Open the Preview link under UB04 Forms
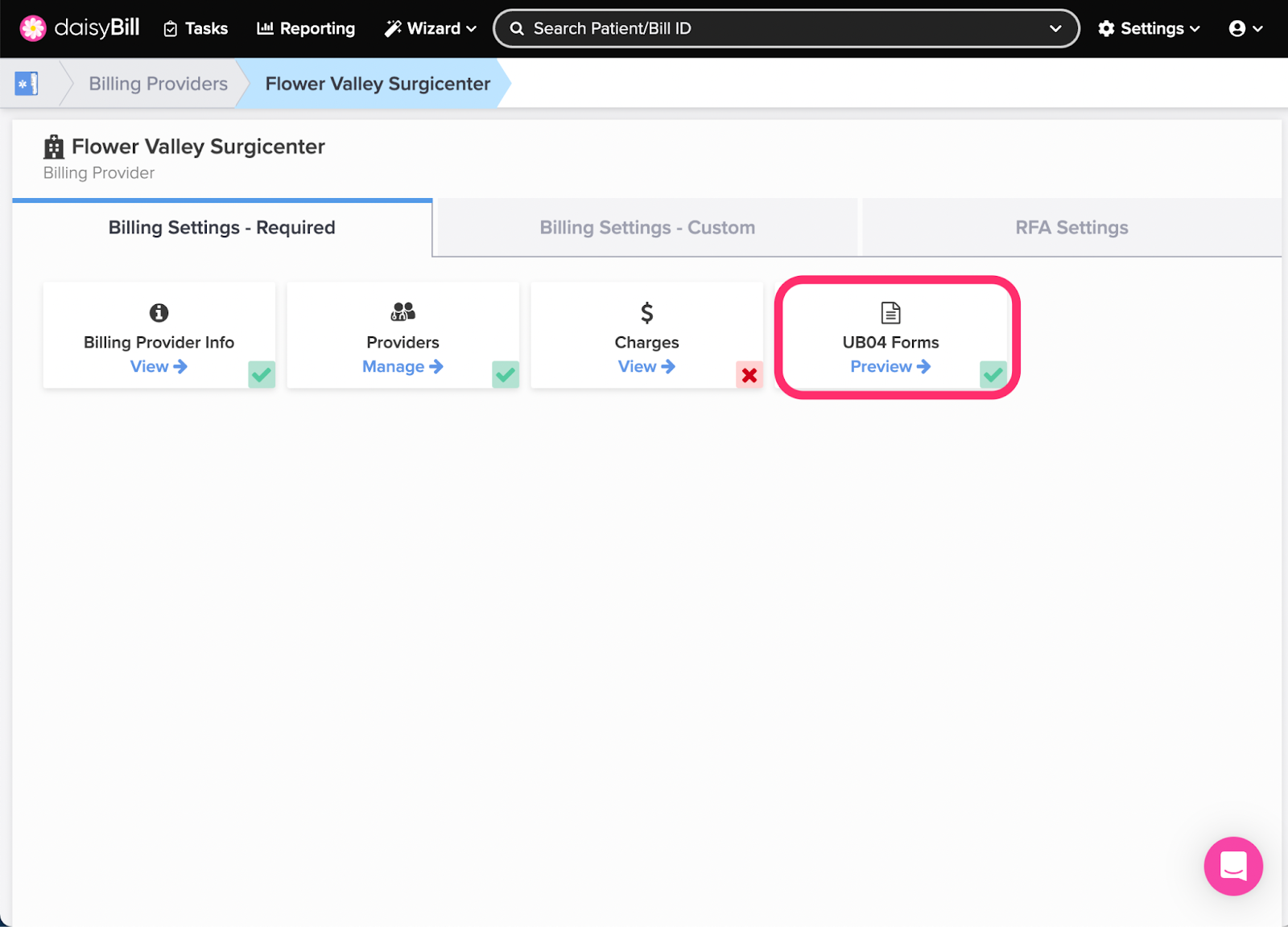The image size is (1288, 927). pyautogui.click(x=890, y=366)
